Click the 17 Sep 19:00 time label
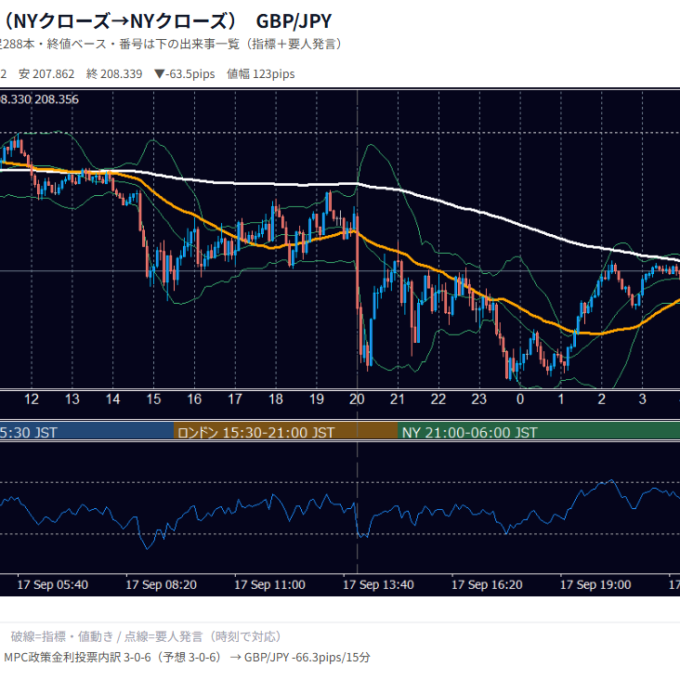Image resolution: width=680 pixels, height=680 pixels. tap(596, 585)
